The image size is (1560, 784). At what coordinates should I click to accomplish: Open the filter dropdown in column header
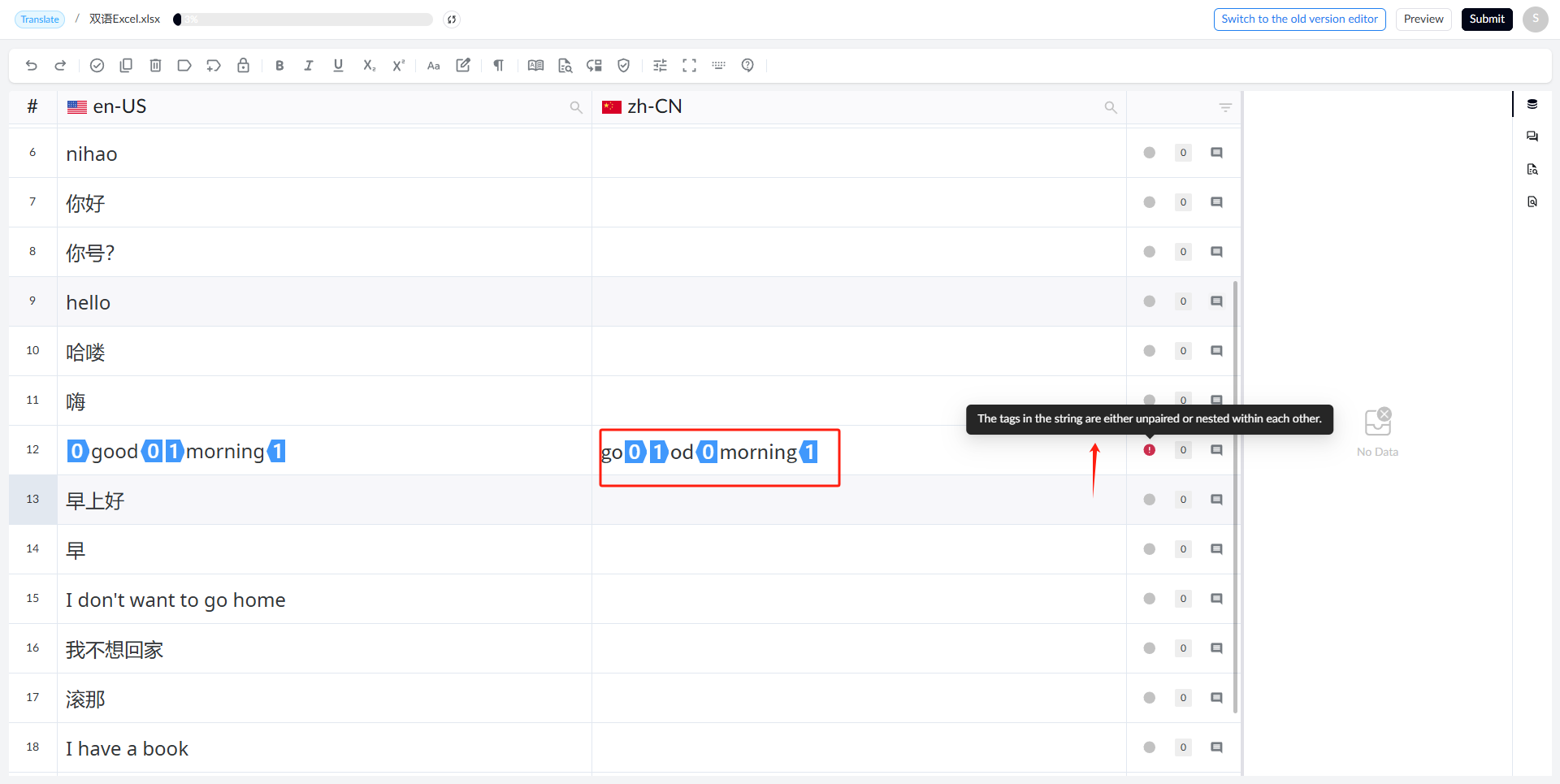[x=1225, y=107]
